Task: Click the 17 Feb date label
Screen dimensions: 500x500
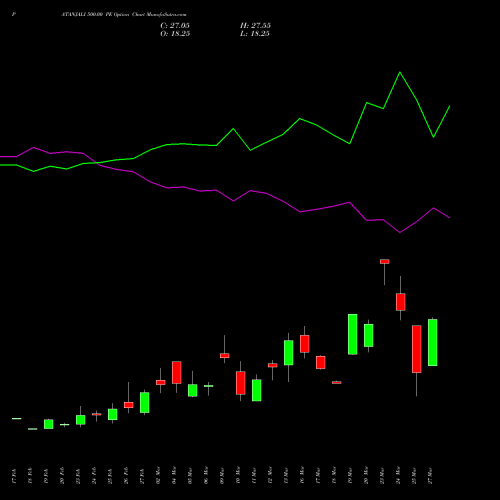Action: tap(14, 476)
